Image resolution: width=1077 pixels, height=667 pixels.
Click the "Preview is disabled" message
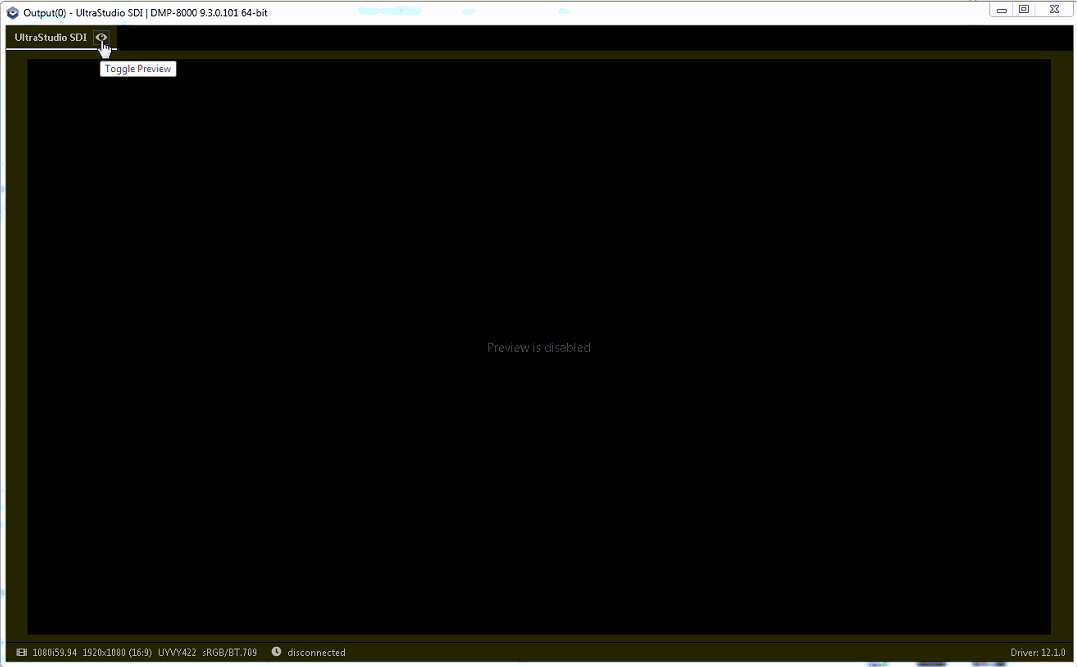538,347
